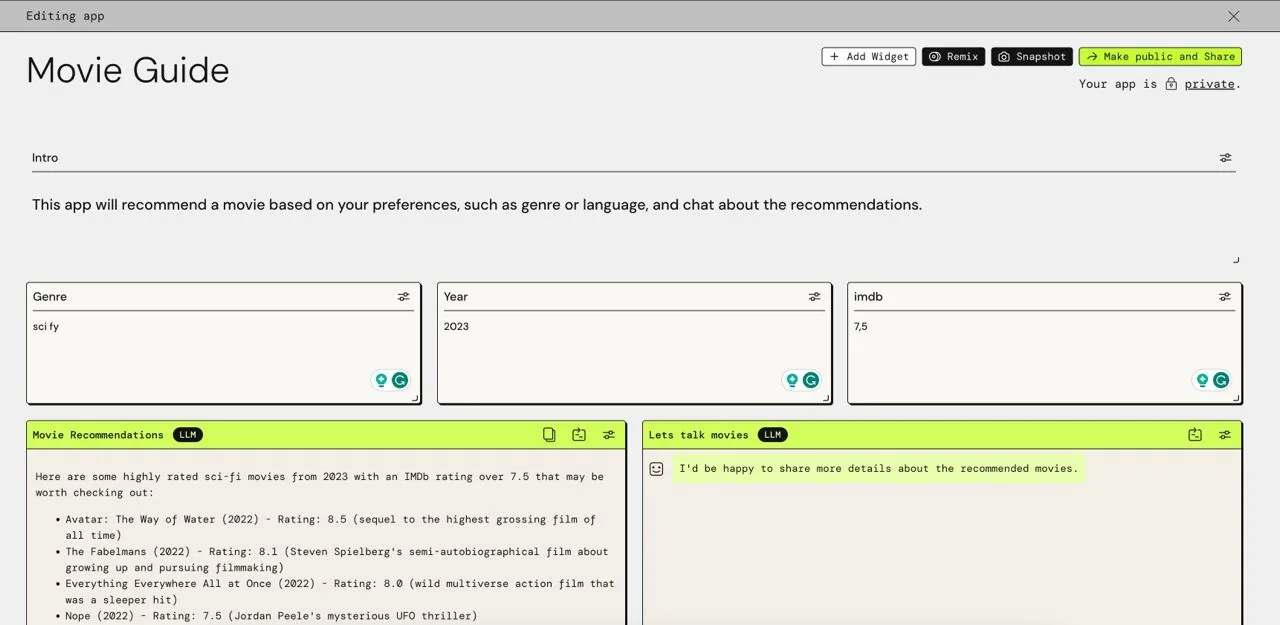
Task: Click the Add Widget button
Action: (x=869, y=57)
